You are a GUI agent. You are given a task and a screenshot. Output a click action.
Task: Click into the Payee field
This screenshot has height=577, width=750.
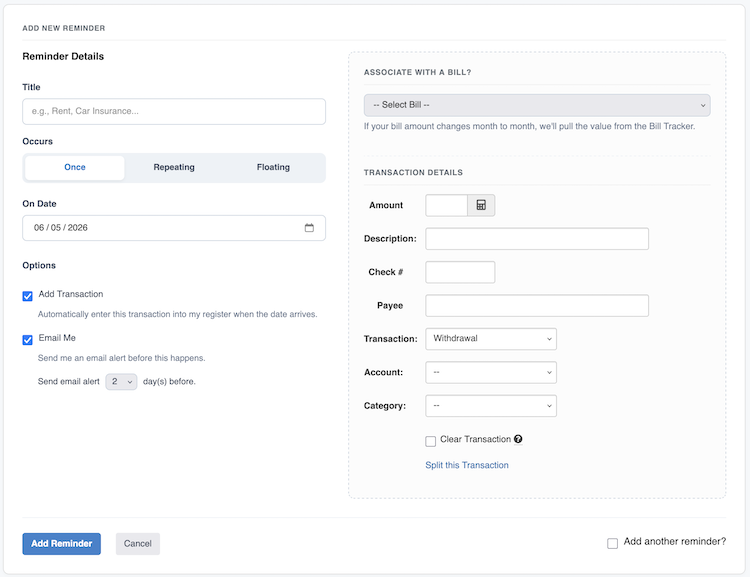coord(537,306)
